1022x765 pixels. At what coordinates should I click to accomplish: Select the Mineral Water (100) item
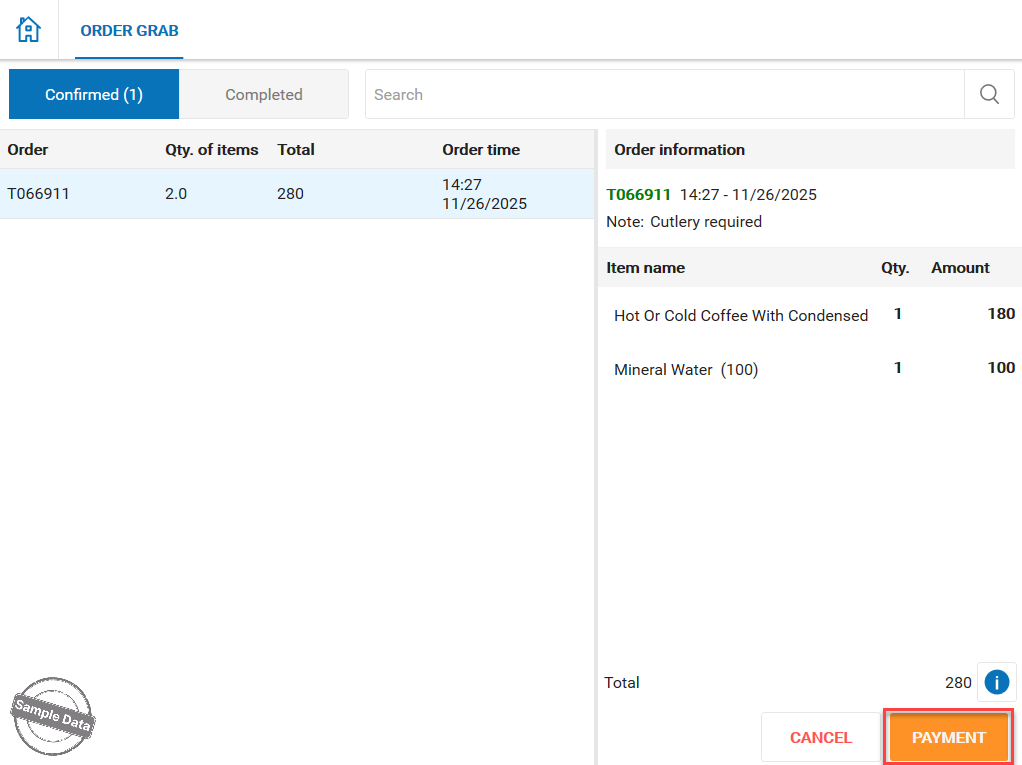[686, 369]
